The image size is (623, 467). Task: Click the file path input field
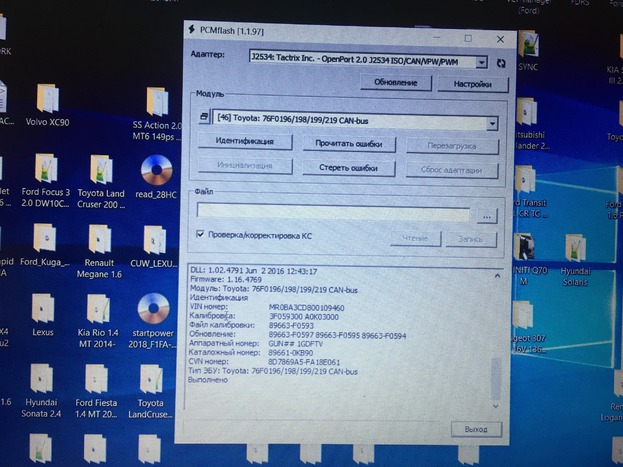click(333, 213)
